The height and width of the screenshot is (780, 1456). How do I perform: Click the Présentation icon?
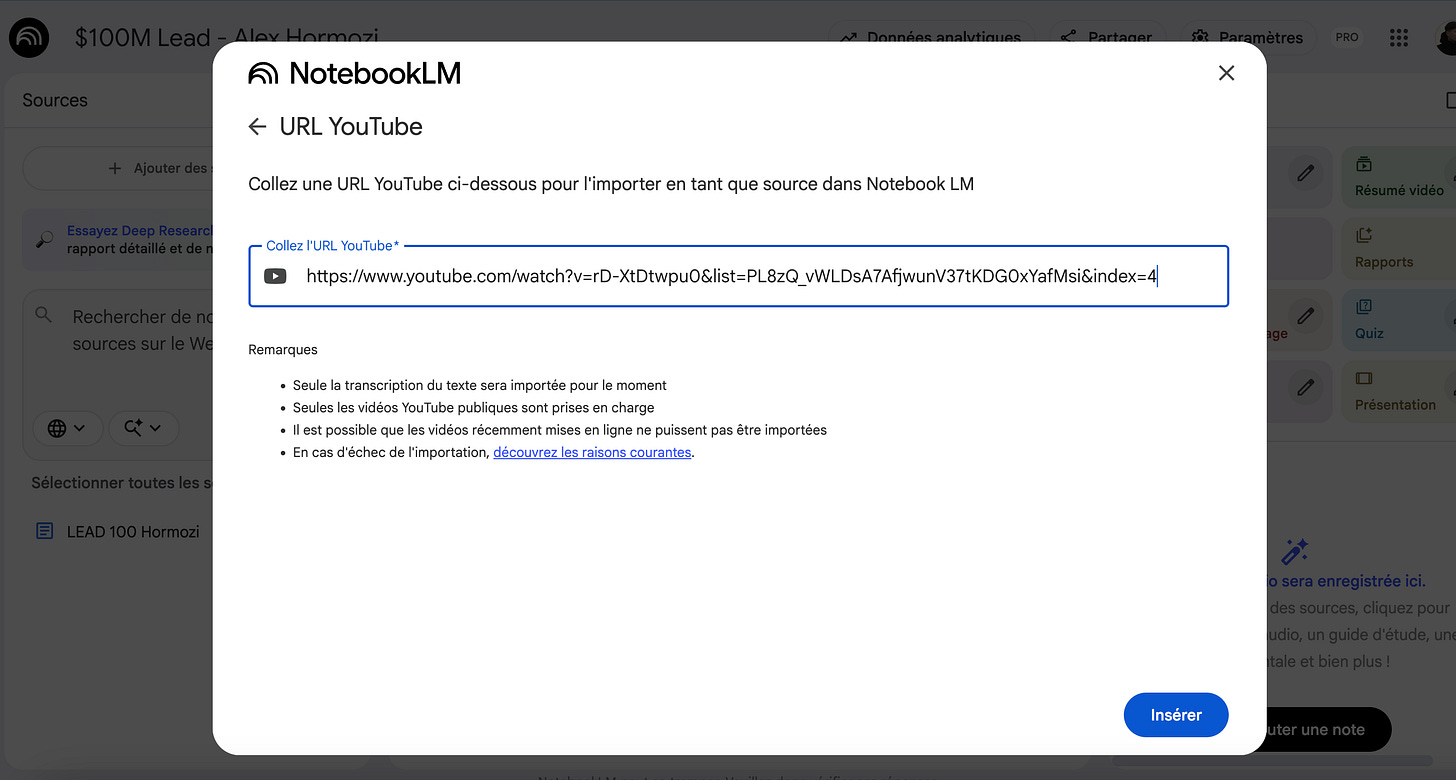coord(1364,378)
